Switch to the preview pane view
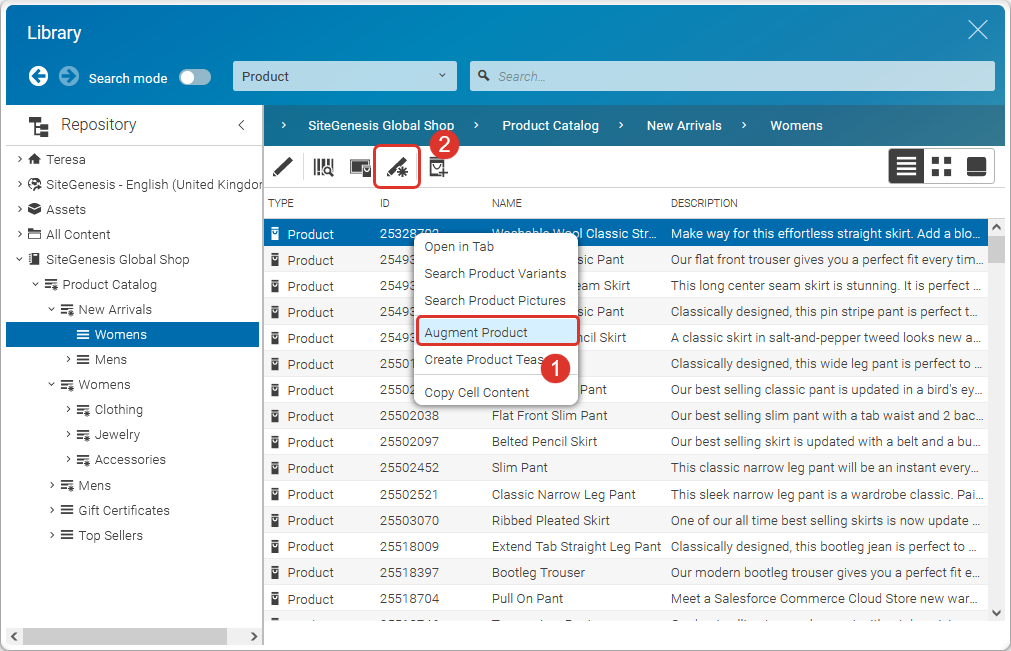Screen dimensions: 1011x651 (x=976, y=166)
